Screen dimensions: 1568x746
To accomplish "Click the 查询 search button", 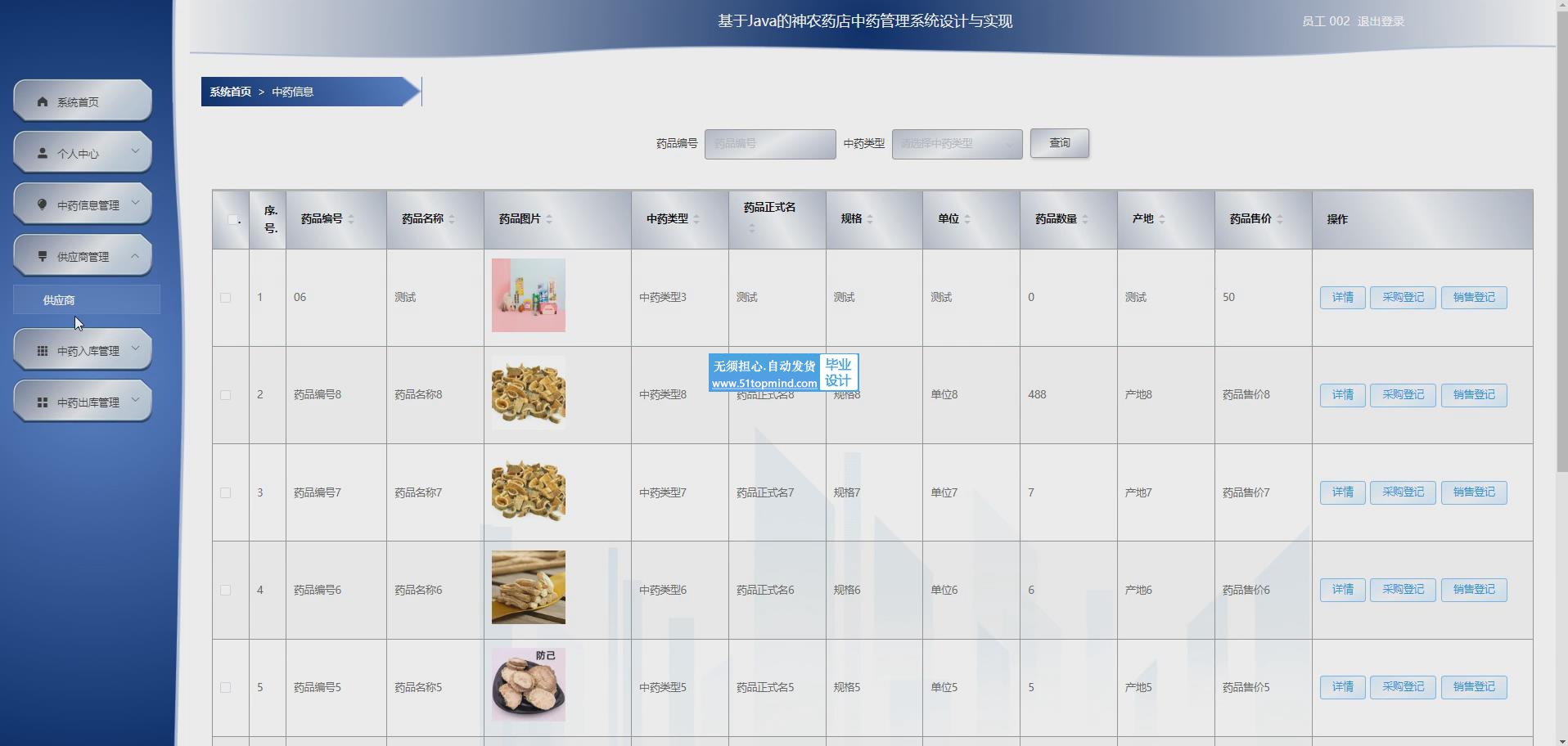I will [x=1059, y=143].
